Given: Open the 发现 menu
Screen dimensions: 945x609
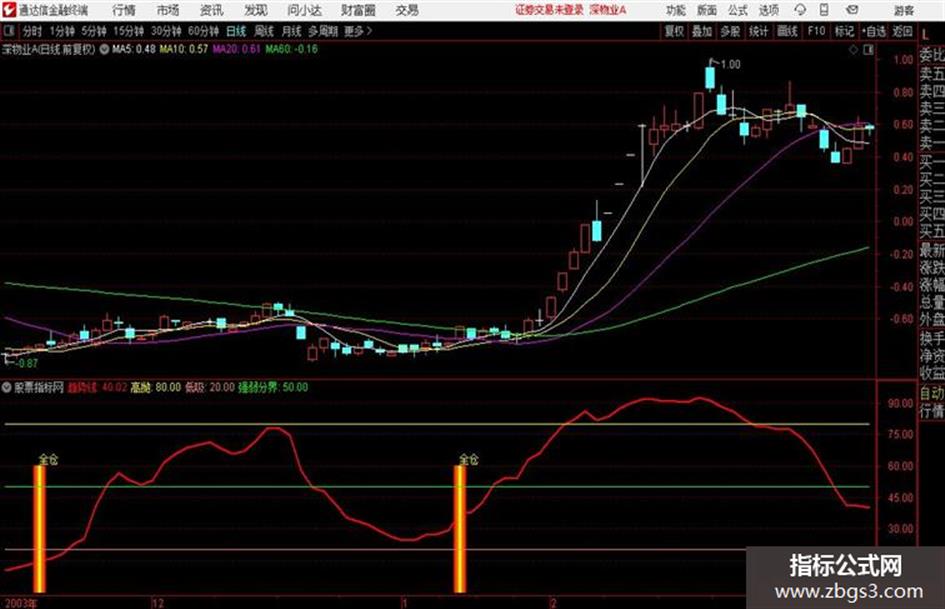Looking at the screenshot, I should [x=256, y=10].
